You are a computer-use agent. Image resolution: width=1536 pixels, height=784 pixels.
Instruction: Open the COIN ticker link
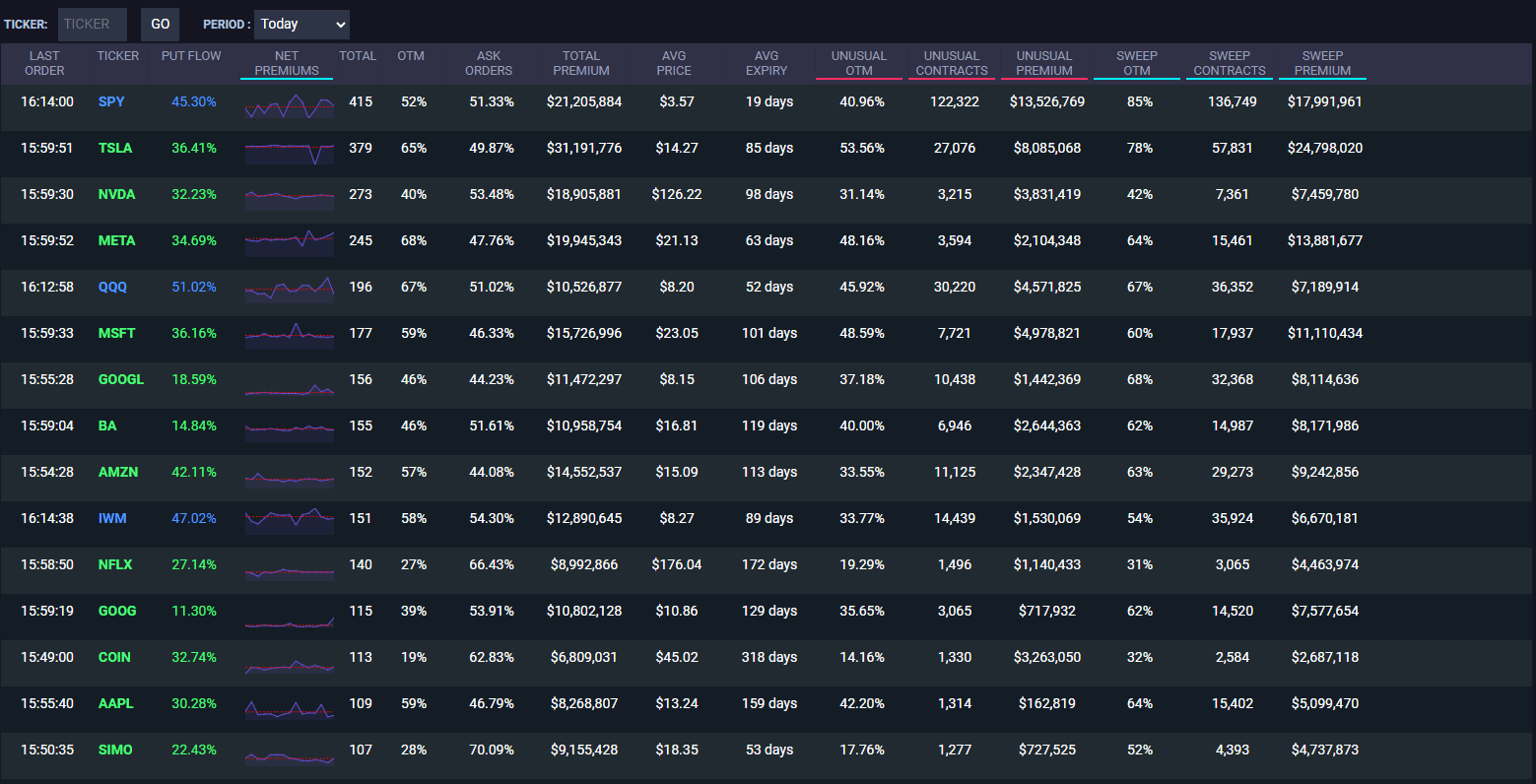pyautogui.click(x=114, y=657)
